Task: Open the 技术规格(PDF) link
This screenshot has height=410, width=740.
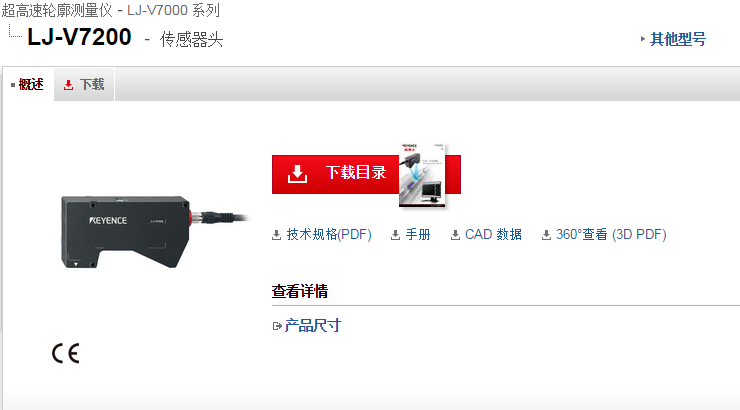Action: click(329, 234)
